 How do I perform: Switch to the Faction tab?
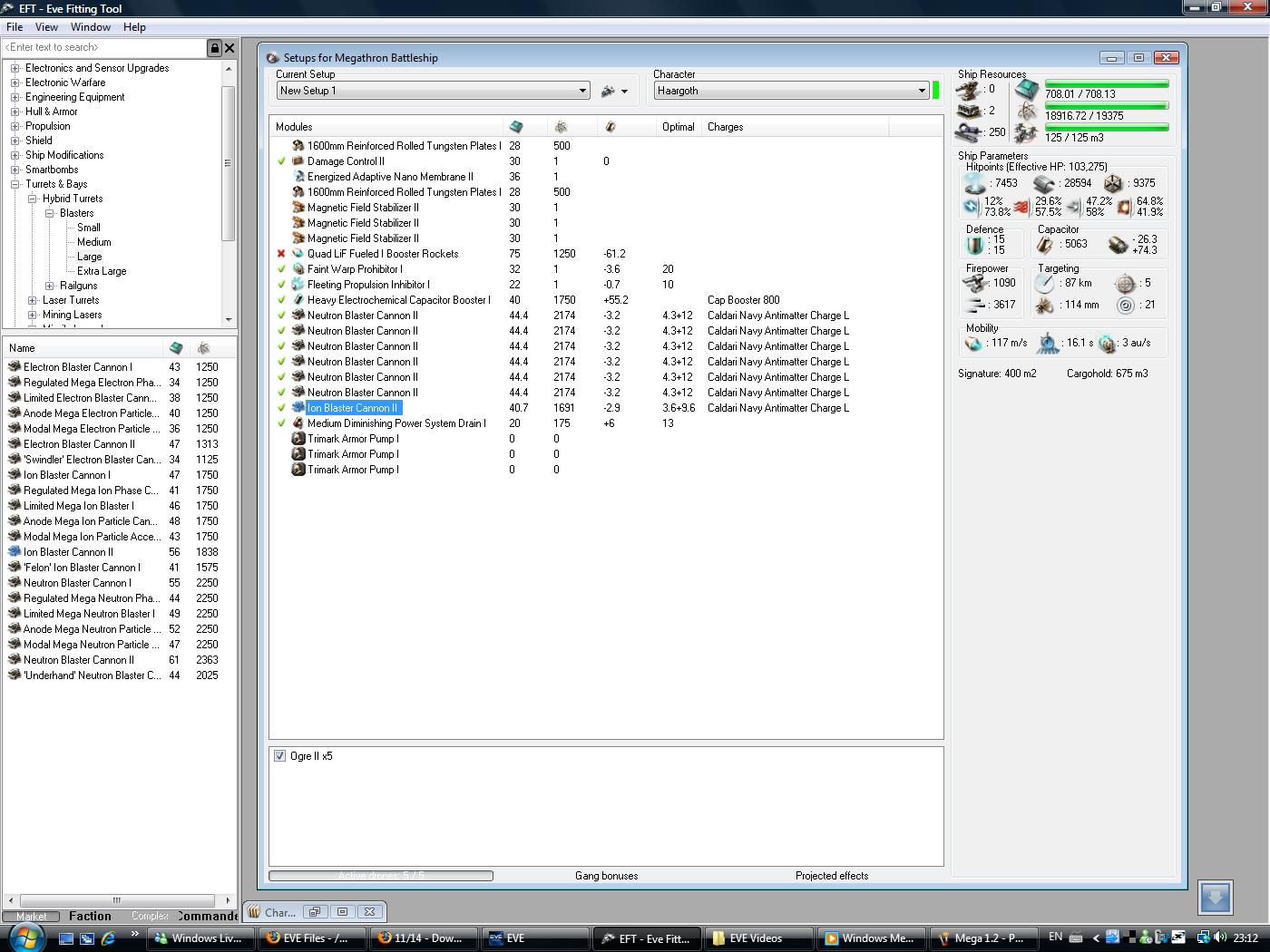[90, 916]
